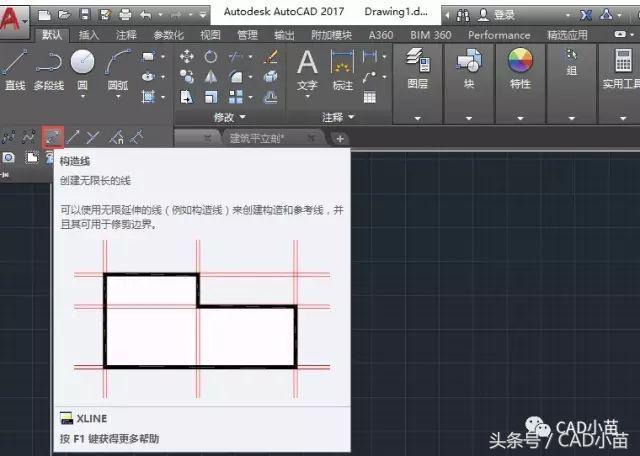Click the binoculars search icon

(463, 16)
